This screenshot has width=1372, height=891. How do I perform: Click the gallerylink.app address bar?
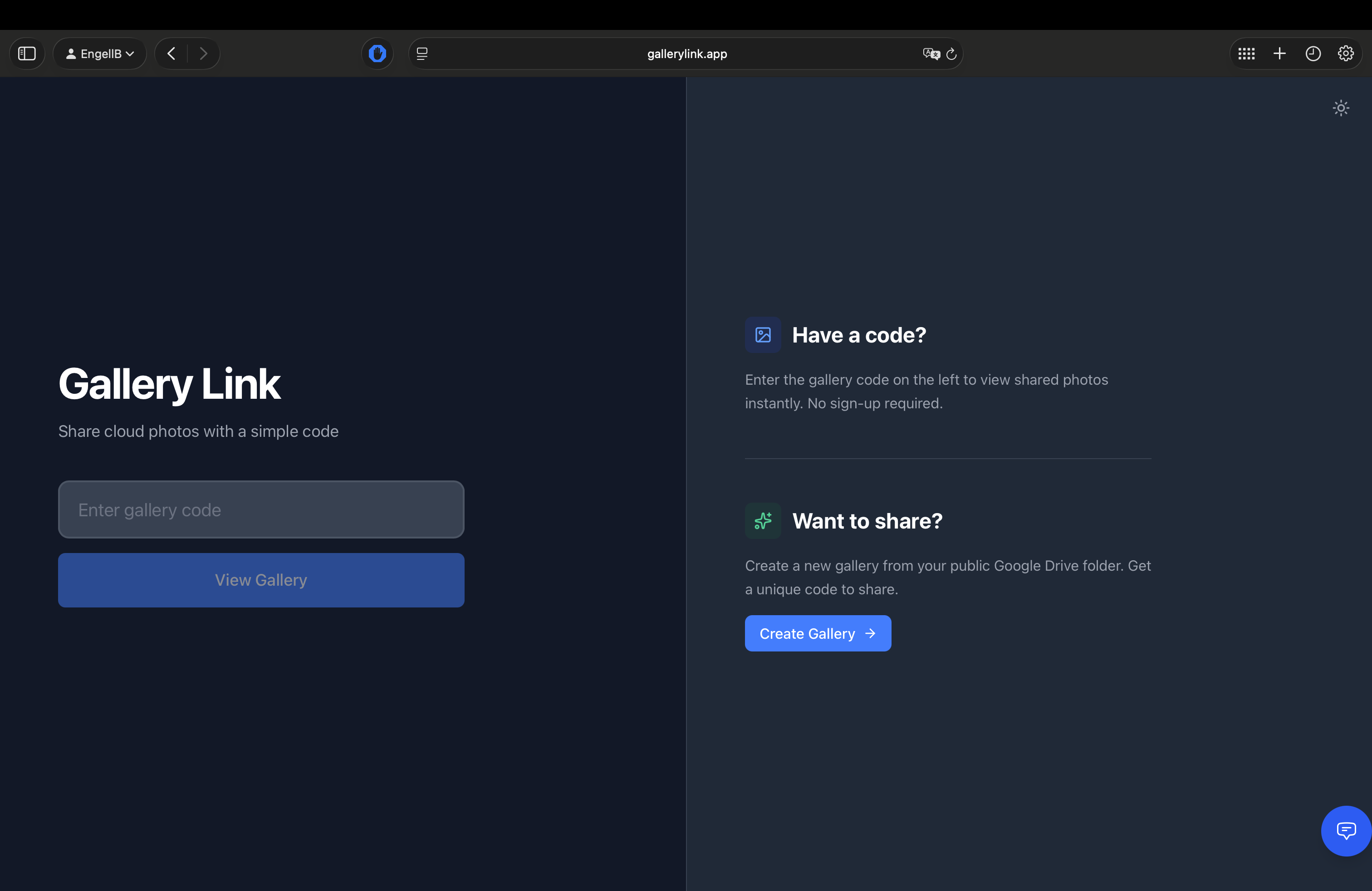(x=686, y=54)
